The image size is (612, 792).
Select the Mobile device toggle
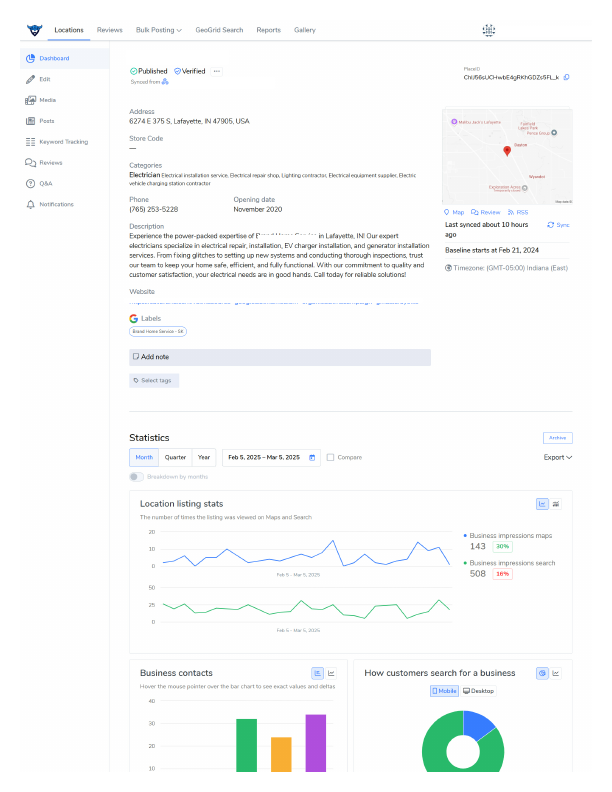(444, 691)
